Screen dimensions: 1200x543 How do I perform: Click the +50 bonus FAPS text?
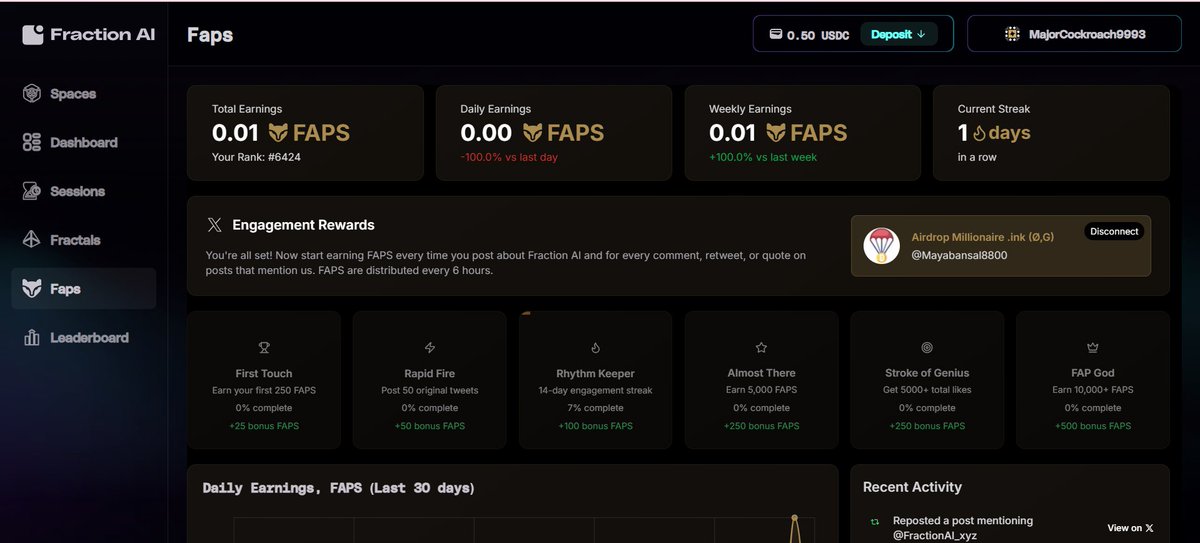pos(430,426)
